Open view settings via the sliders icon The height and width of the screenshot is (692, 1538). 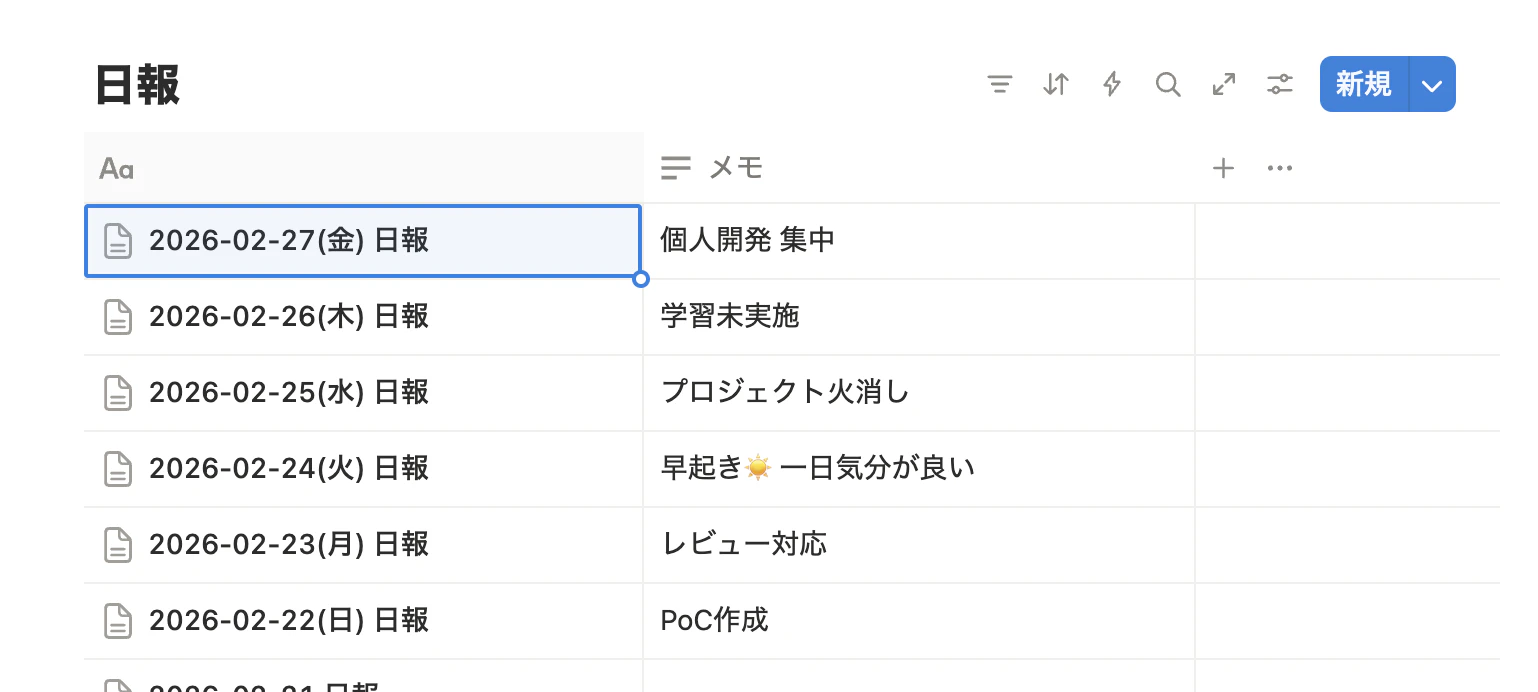coord(1279,84)
